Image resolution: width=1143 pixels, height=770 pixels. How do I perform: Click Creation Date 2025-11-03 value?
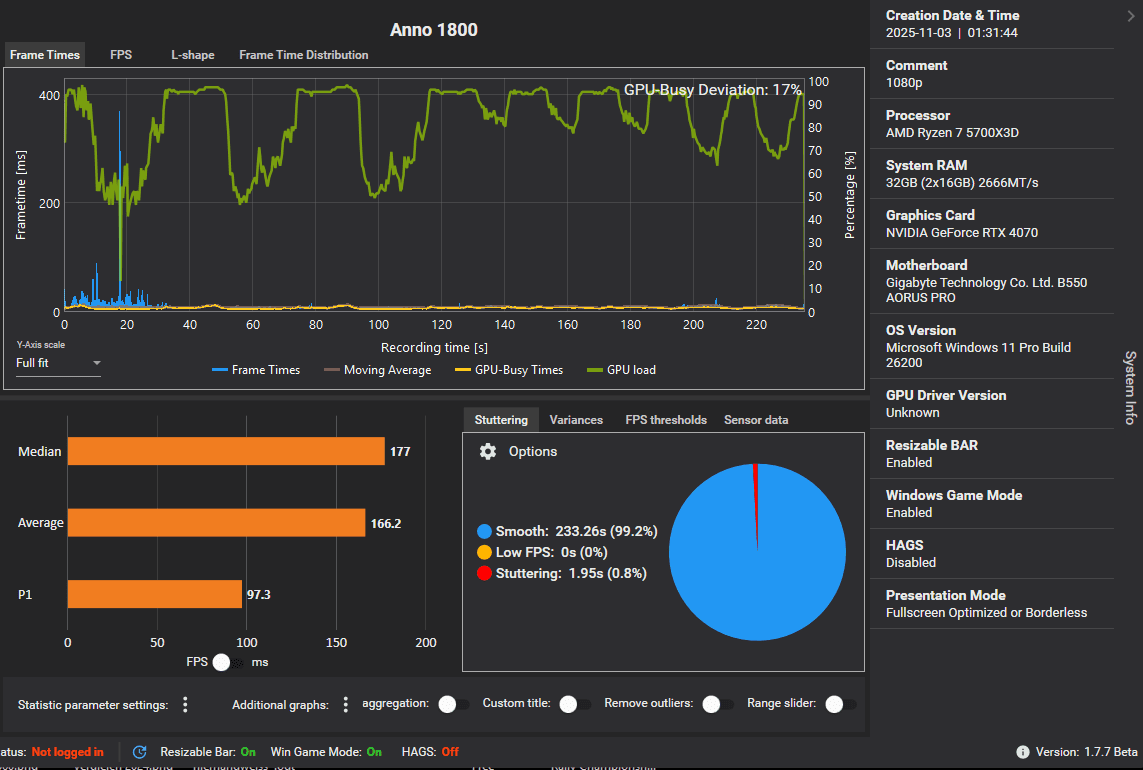[x=951, y=33]
